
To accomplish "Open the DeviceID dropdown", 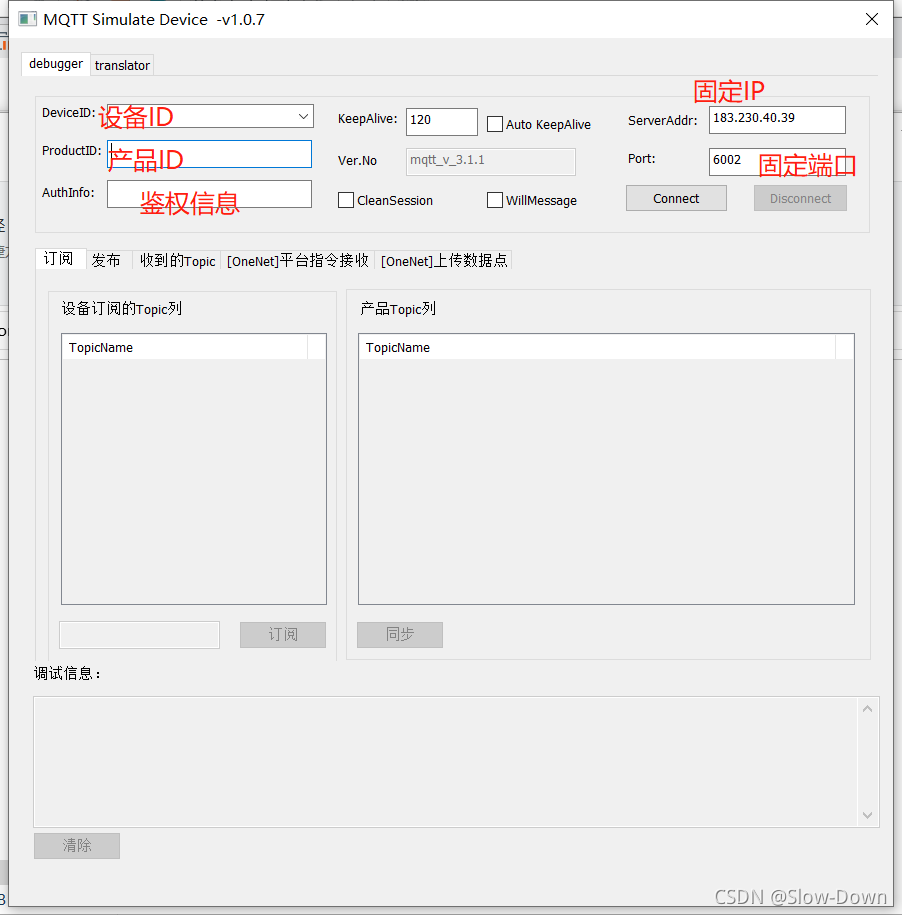I will [303, 116].
